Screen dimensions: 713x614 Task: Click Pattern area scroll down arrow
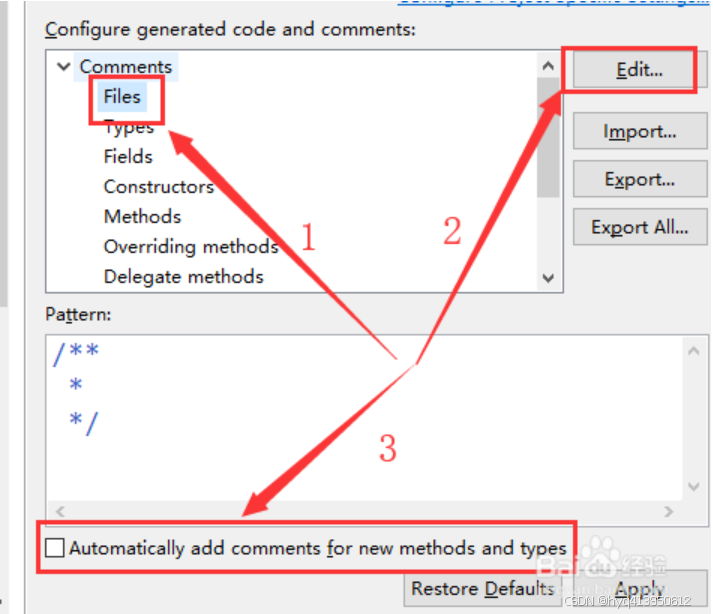[x=693, y=487]
